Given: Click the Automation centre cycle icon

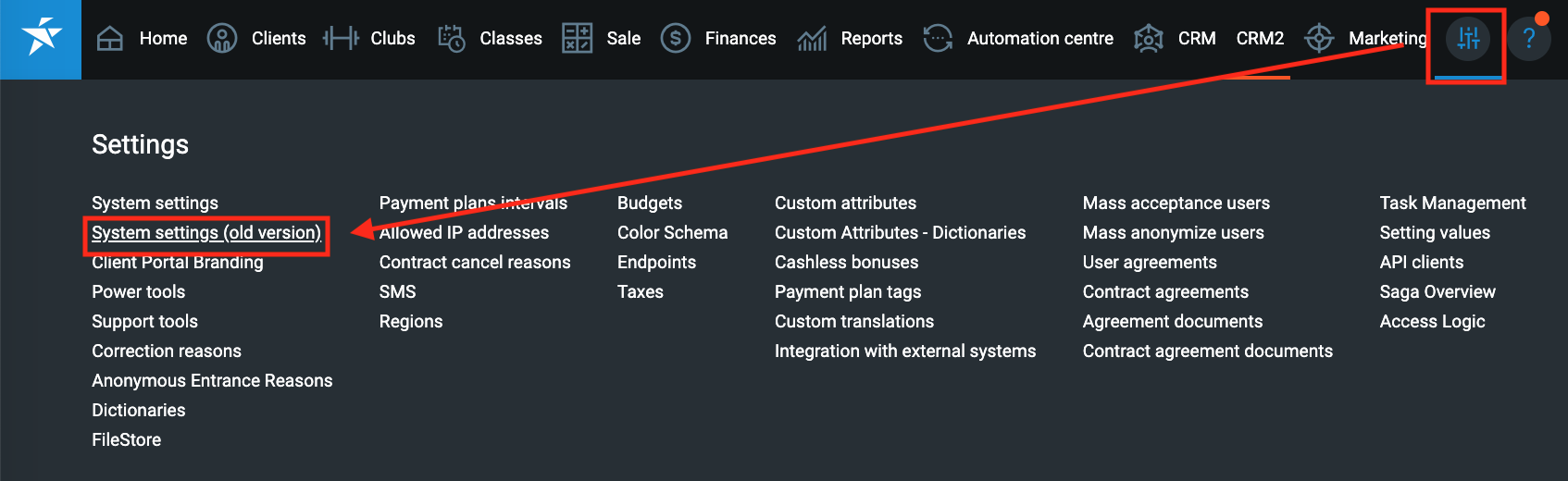Looking at the screenshot, I should pyautogui.click(x=938, y=39).
